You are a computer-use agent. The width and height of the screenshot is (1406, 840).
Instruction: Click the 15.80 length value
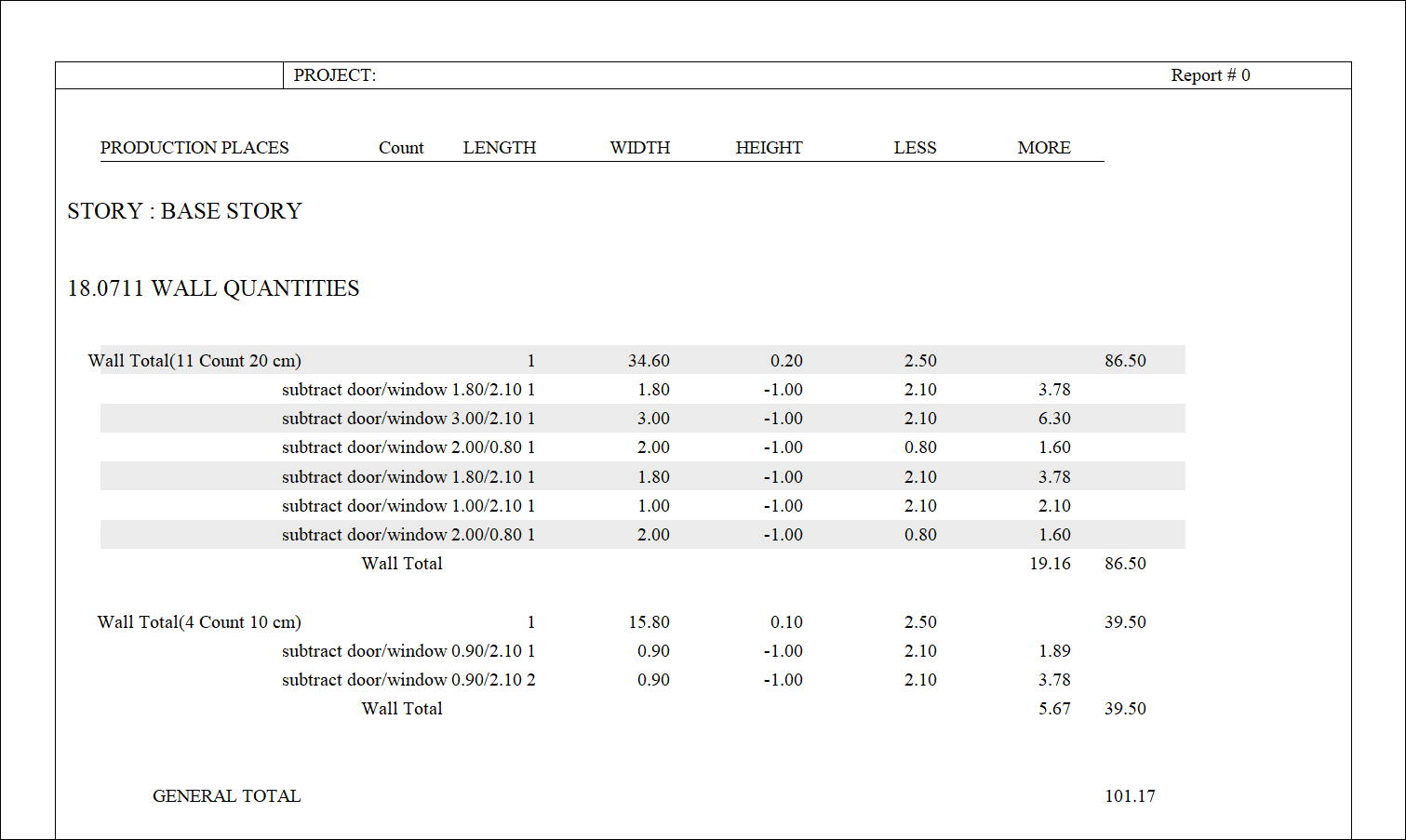(649, 622)
